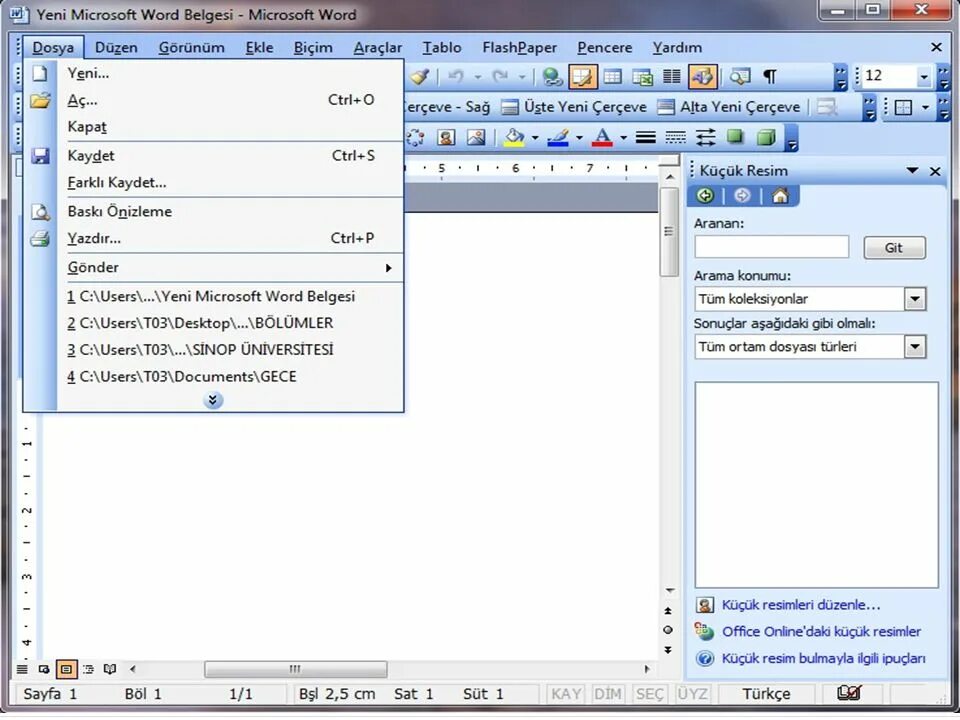
Task: Expand the Gönder submenu
Action: click(213, 268)
